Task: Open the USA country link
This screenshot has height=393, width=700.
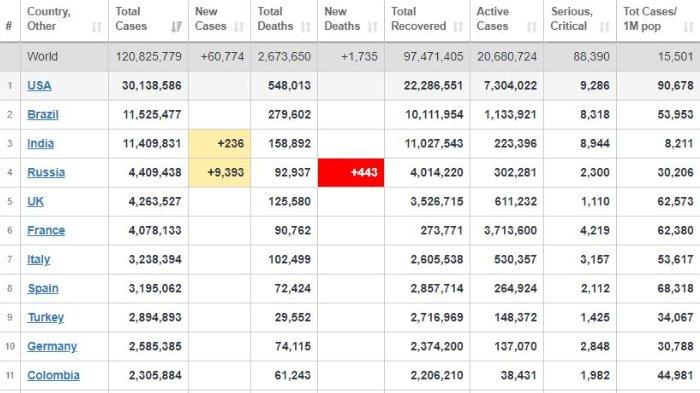Action: click(x=39, y=86)
